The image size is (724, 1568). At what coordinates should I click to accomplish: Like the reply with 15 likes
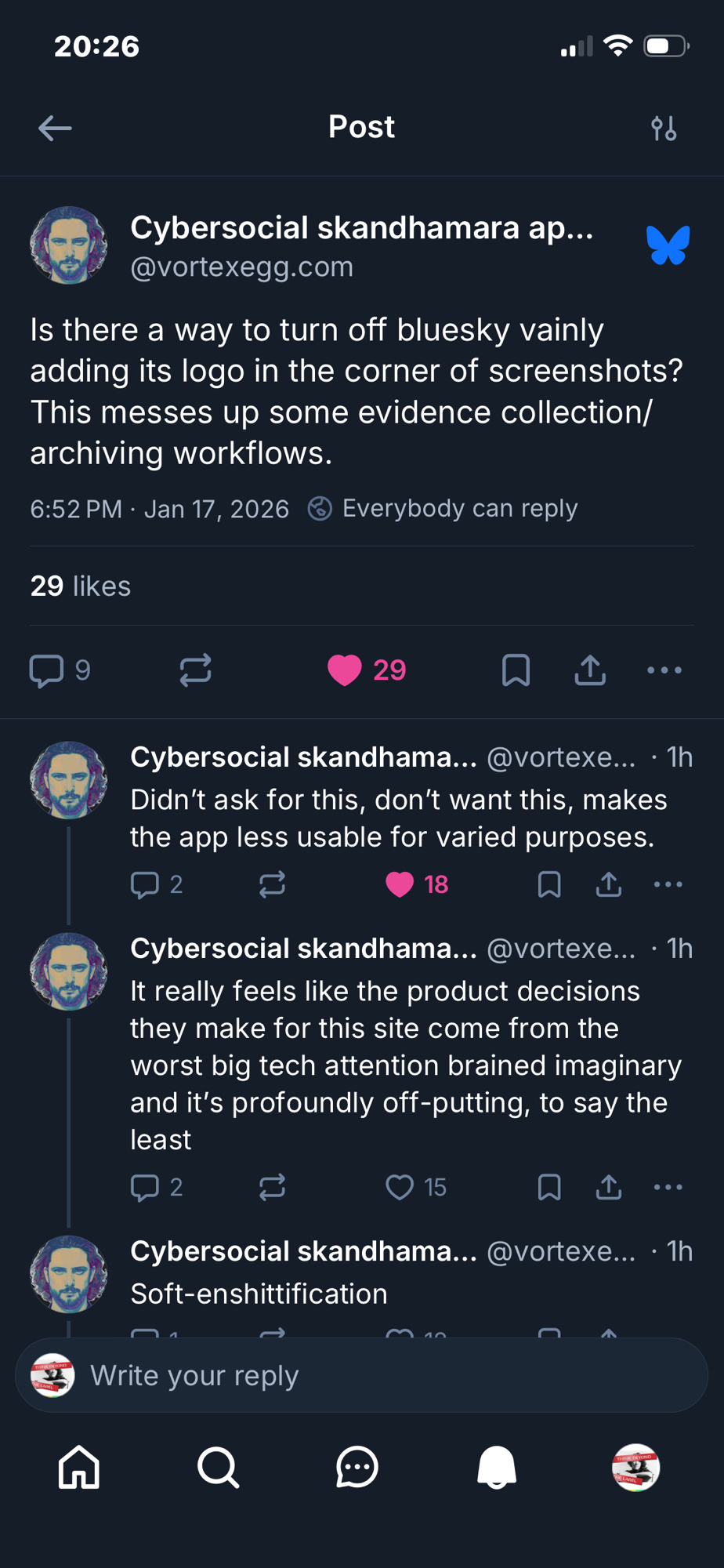(x=400, y=1187)
